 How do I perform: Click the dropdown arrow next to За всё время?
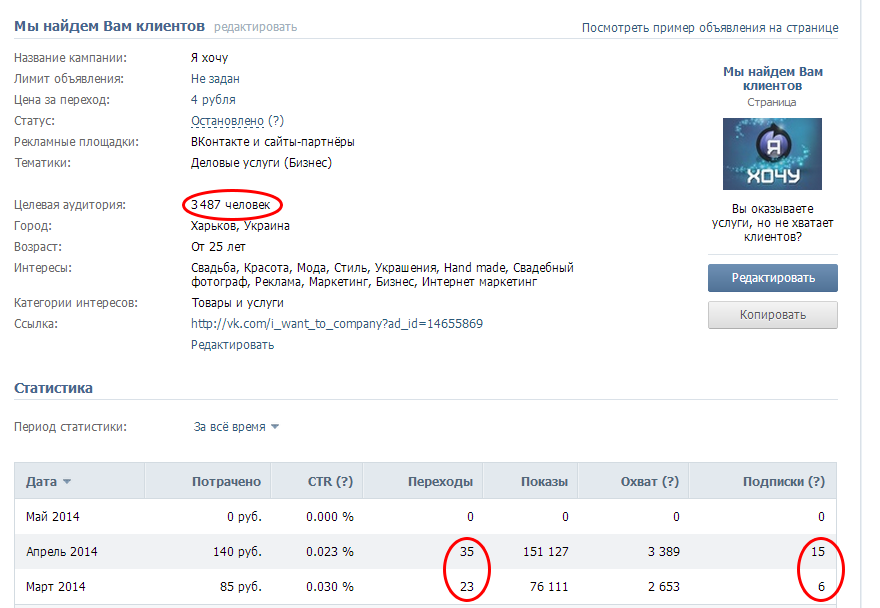coord(275,427)
